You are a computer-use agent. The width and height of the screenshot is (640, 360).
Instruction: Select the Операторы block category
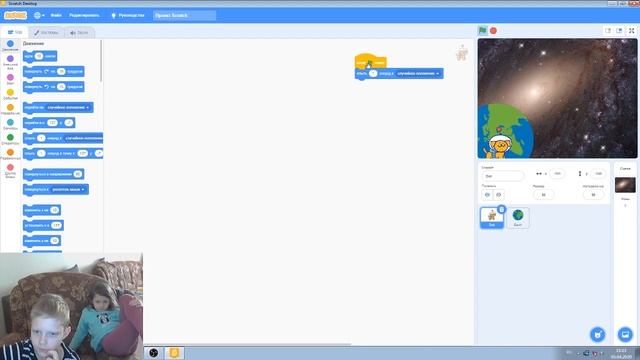tap(10, 140)
